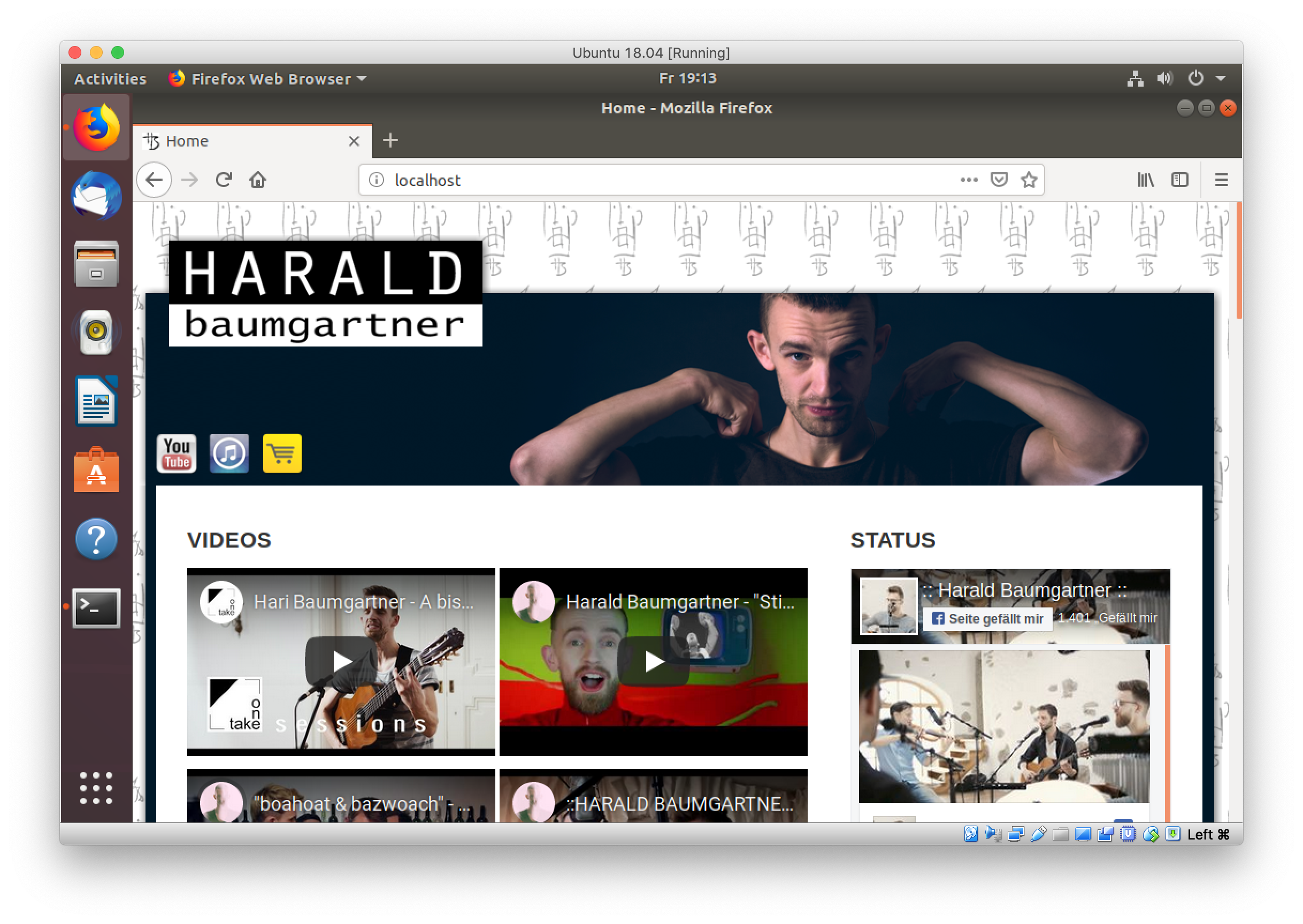The height and width of the screenshot is (924, 1303).
Task: Reload the localhost page
Action: pyautogui.click(x=224, y=180)
